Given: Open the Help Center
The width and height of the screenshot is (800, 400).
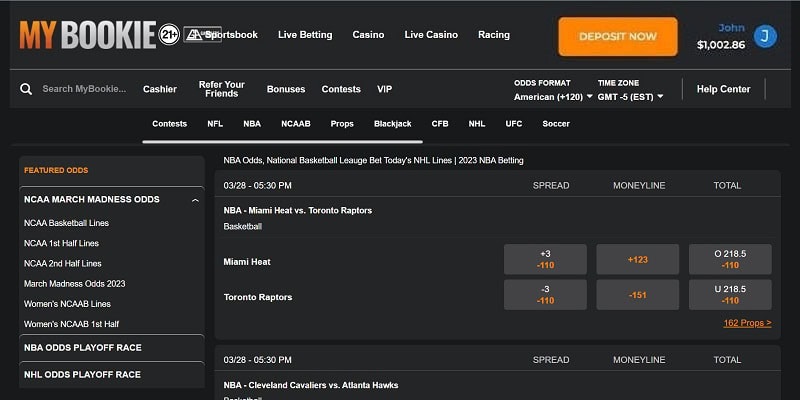Looking at the screenshot, I should click(723, 89).
